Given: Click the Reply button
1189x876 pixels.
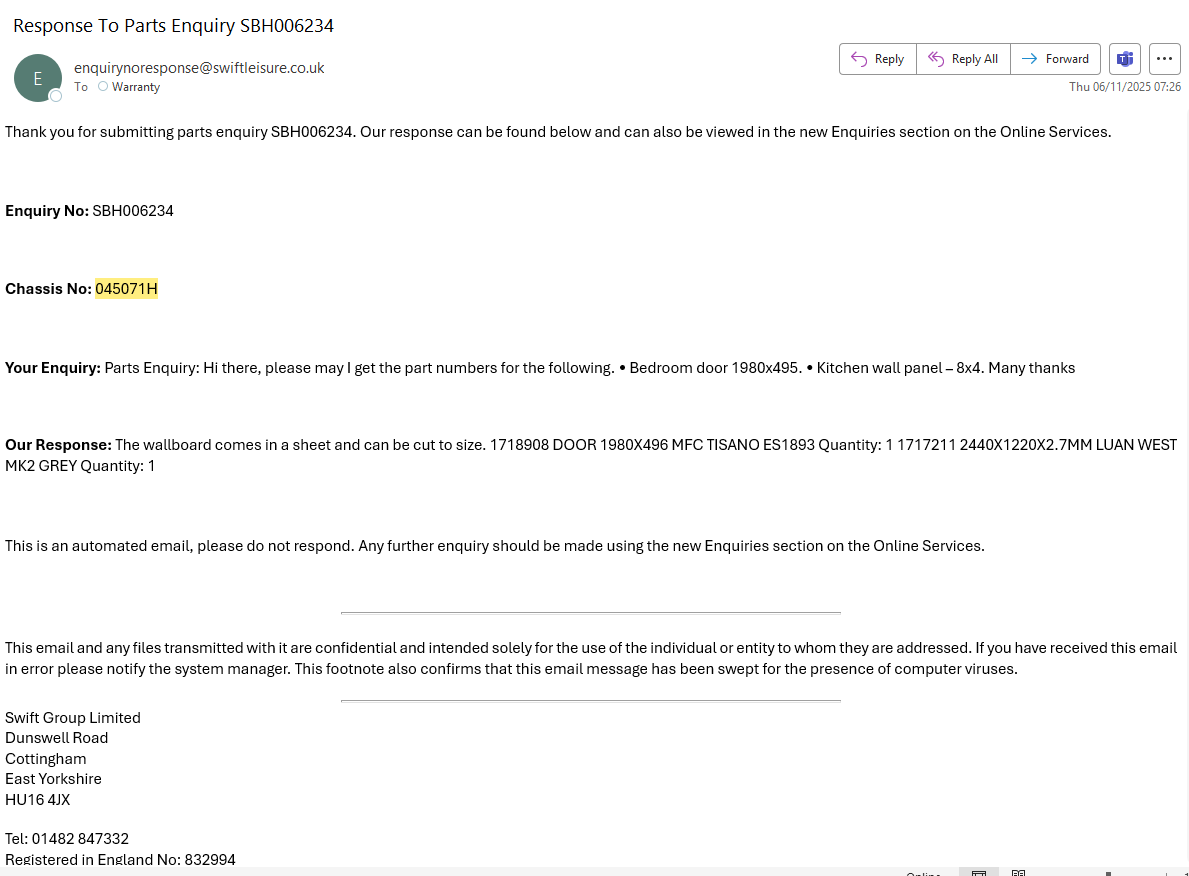Looking at the screenshot, I should pyautogui.click(x=877, y=59).
